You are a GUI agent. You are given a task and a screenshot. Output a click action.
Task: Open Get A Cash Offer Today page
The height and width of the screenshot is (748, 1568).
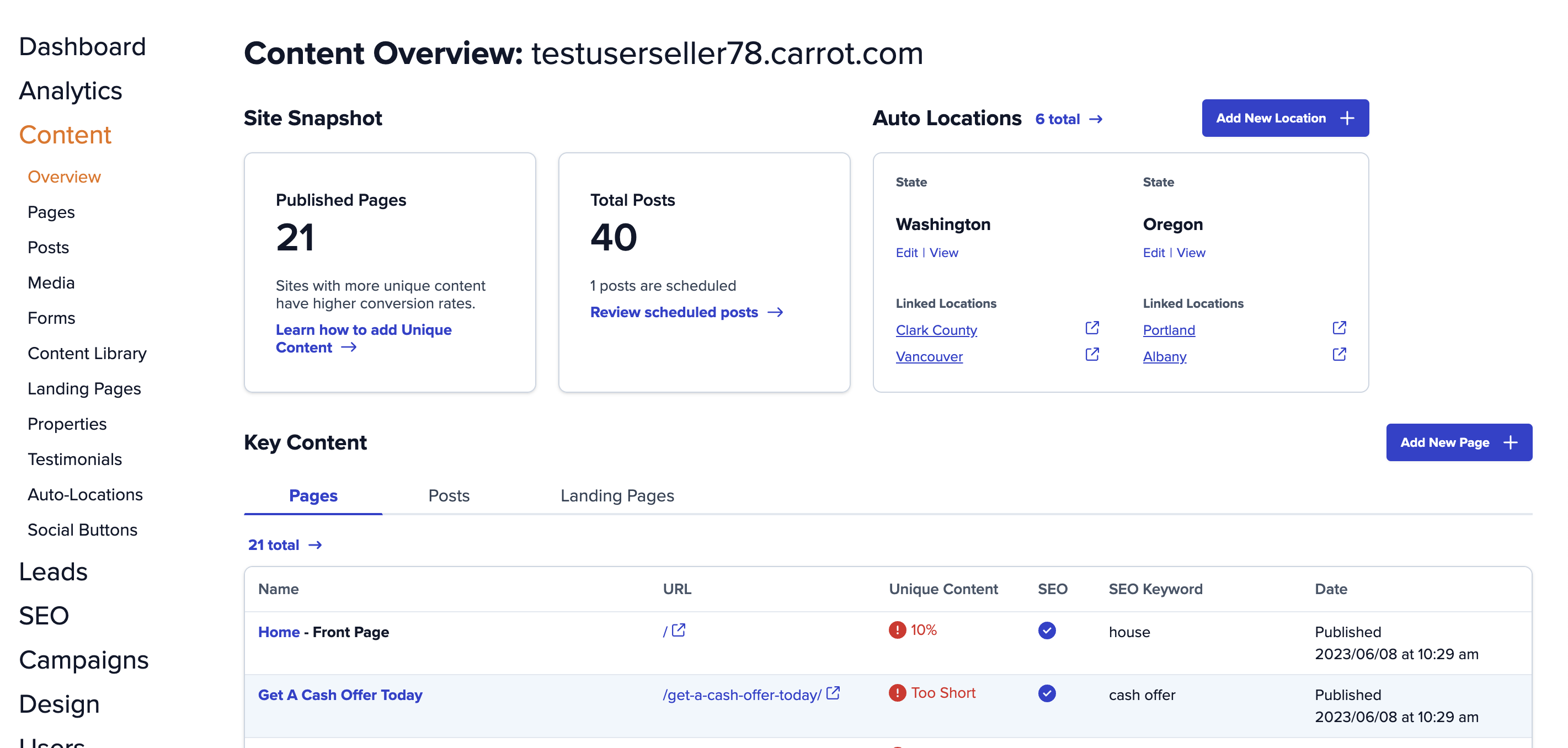click(340, 694)
